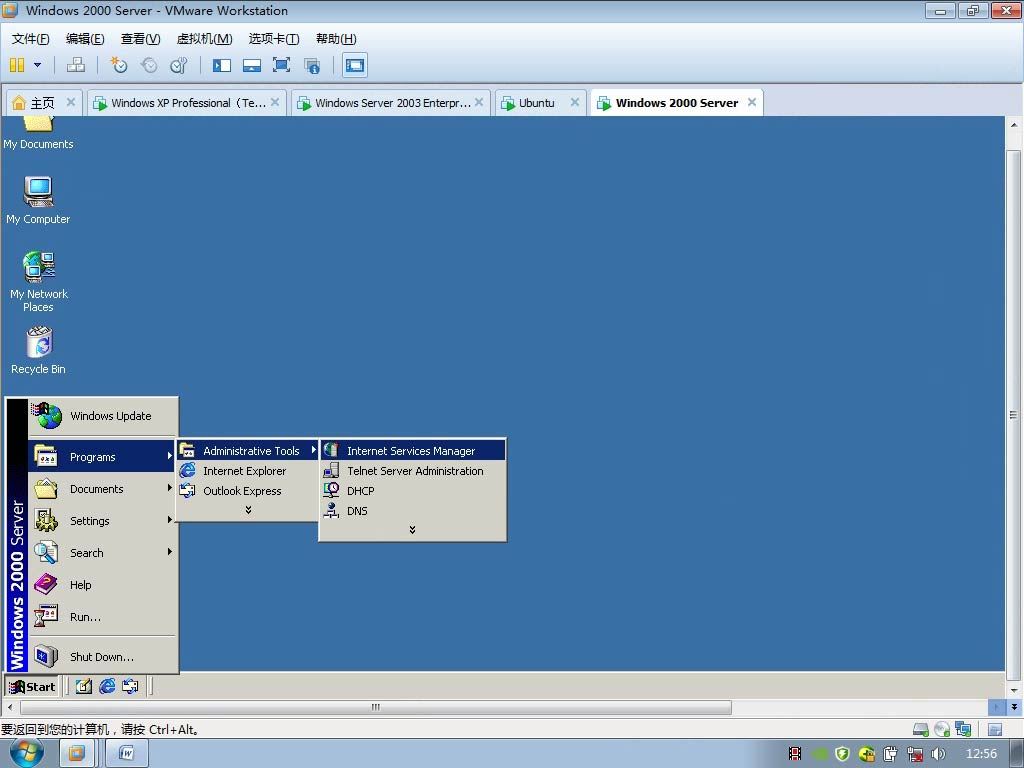Click the network adapter status icon

(x=963, y=729)
